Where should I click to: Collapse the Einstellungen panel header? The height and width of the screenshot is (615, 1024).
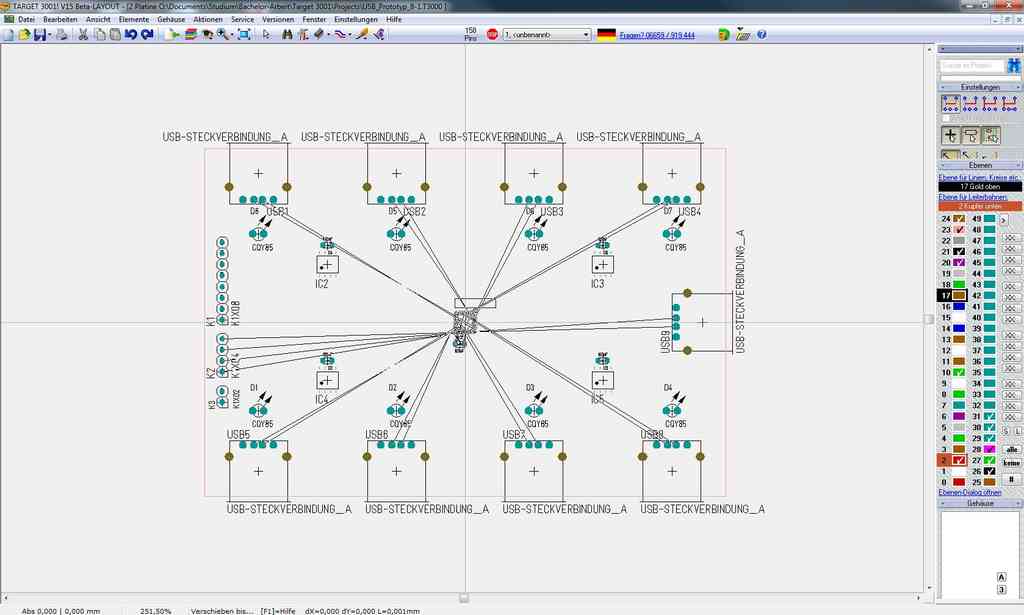980,87
